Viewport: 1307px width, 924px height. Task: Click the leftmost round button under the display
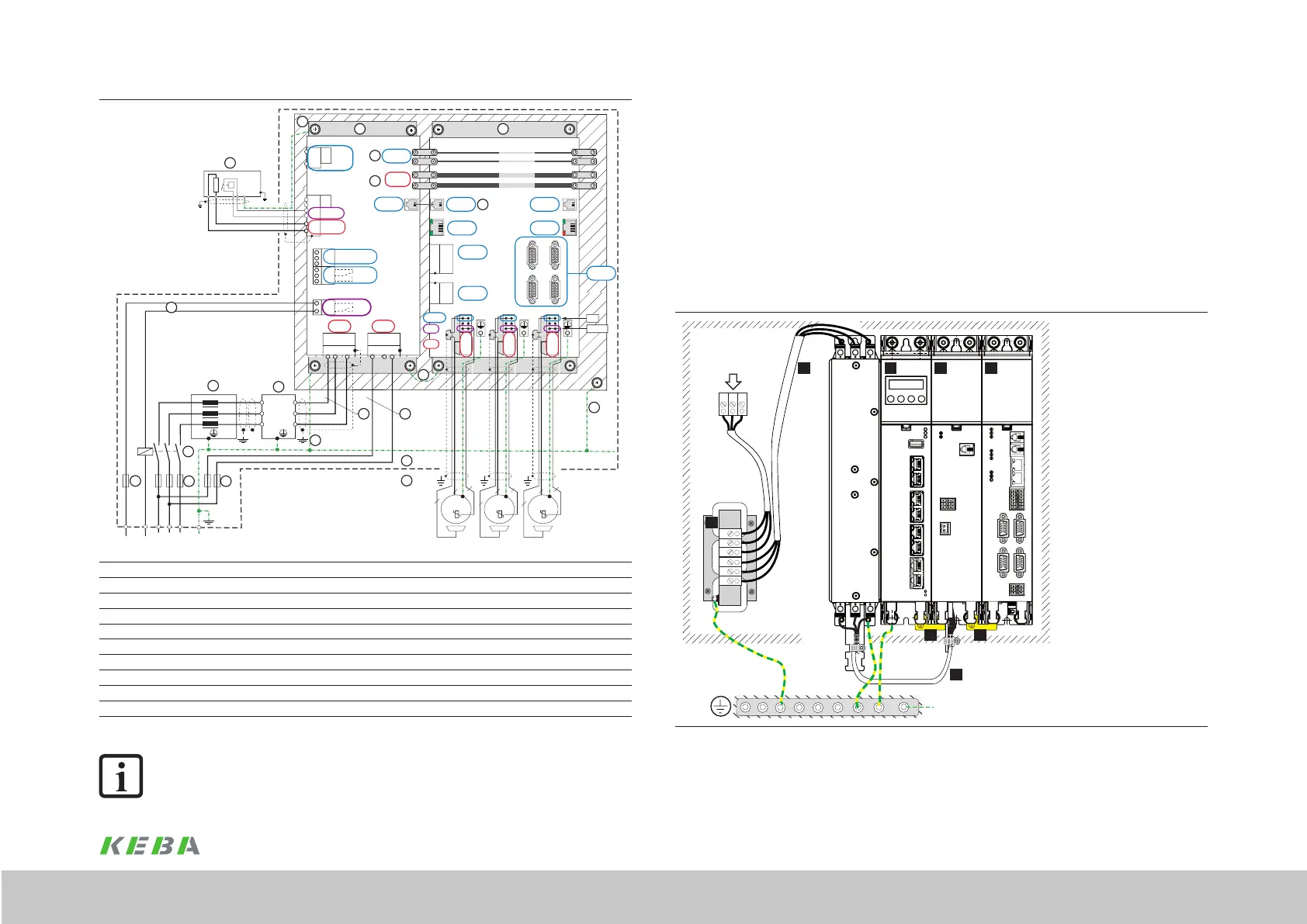tap(891, 400)
